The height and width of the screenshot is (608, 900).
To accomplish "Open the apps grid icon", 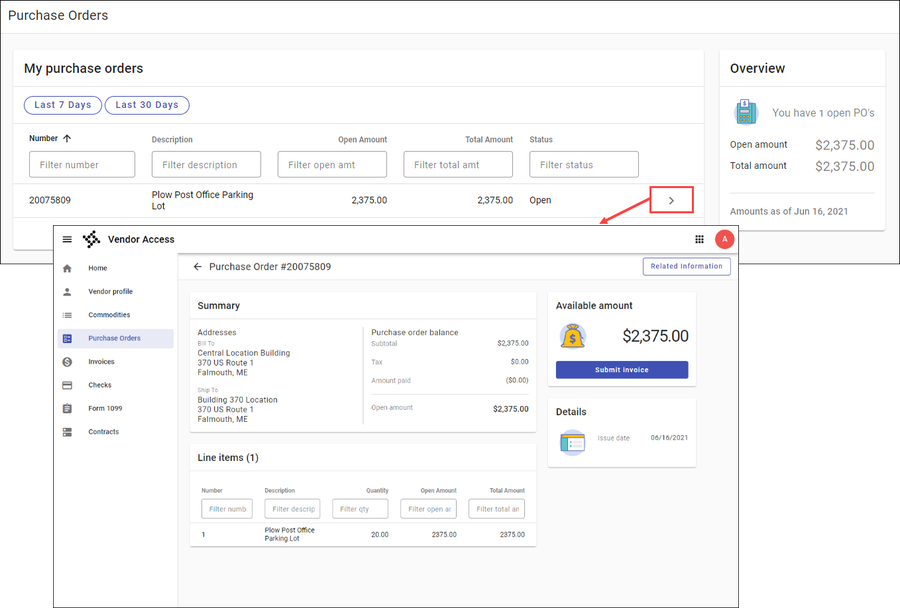I will [x=699, y=239].
